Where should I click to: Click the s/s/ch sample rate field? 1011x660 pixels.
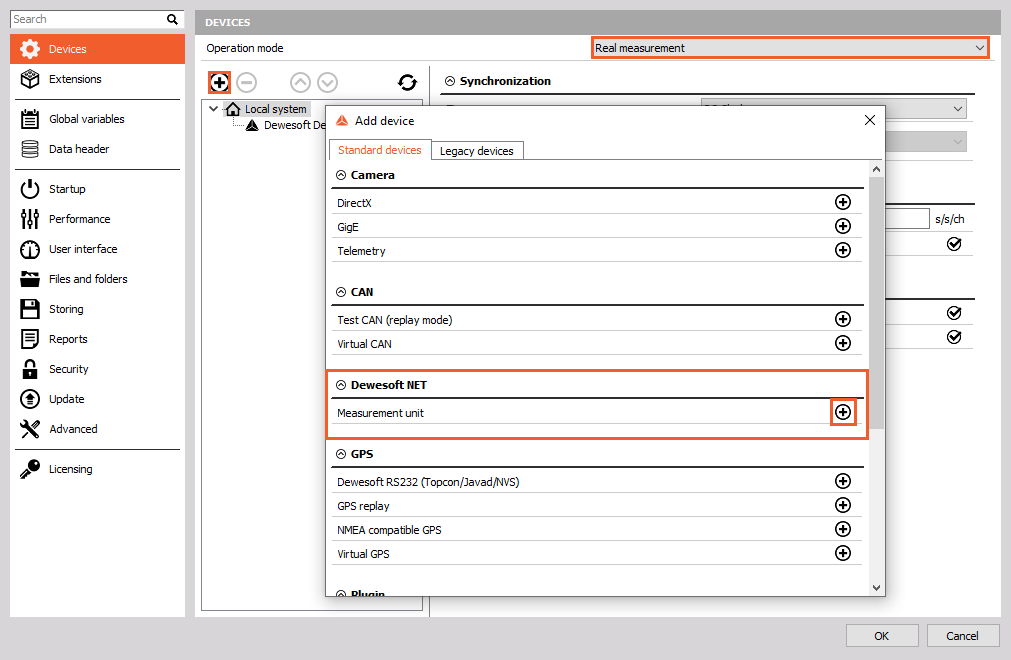point(907,218)
